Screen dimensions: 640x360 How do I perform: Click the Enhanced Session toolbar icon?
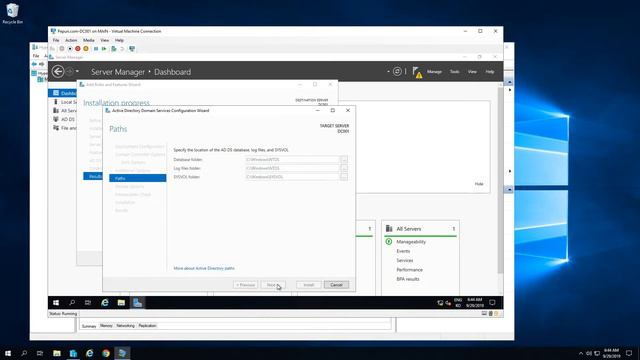tap(132, 49)
